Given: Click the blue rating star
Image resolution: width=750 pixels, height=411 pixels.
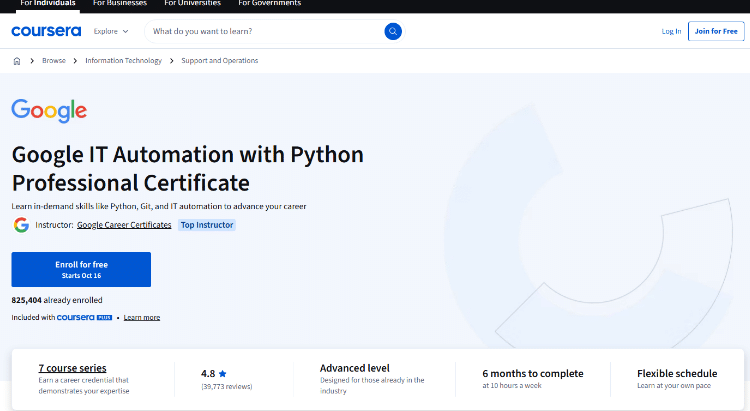Looking at the screenshot, I should coord(223,373).
